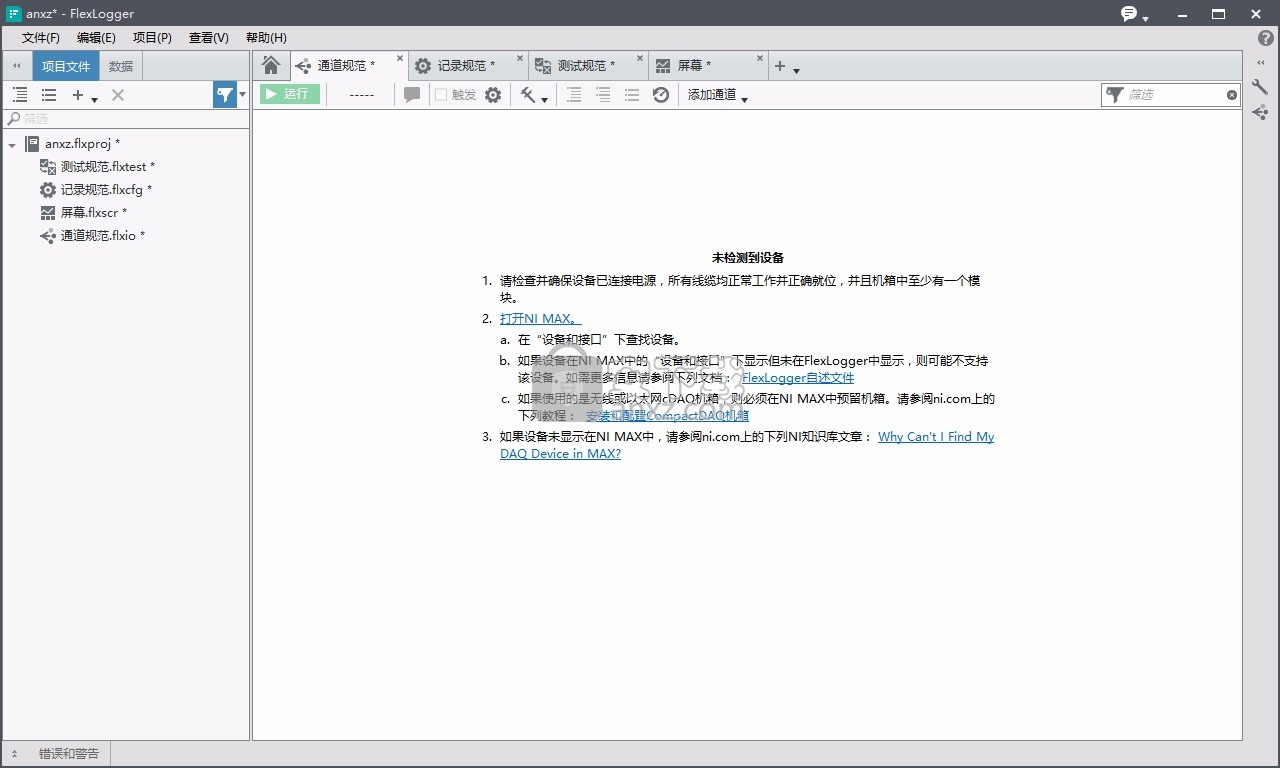Go to the Home tab icon
Viewport: 1280px width, 768px height.
pos(270,65)
